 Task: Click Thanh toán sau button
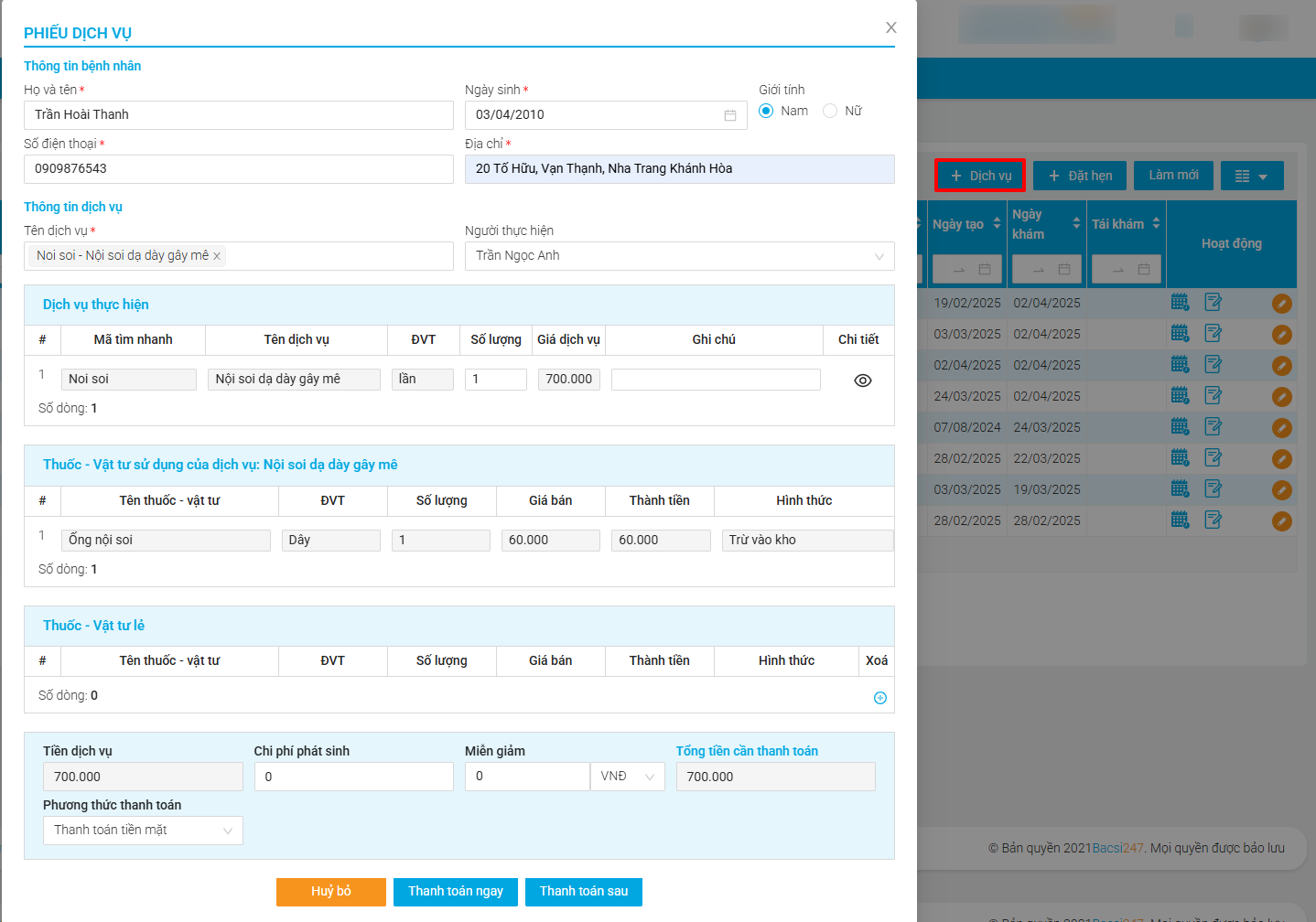(584, 892)
